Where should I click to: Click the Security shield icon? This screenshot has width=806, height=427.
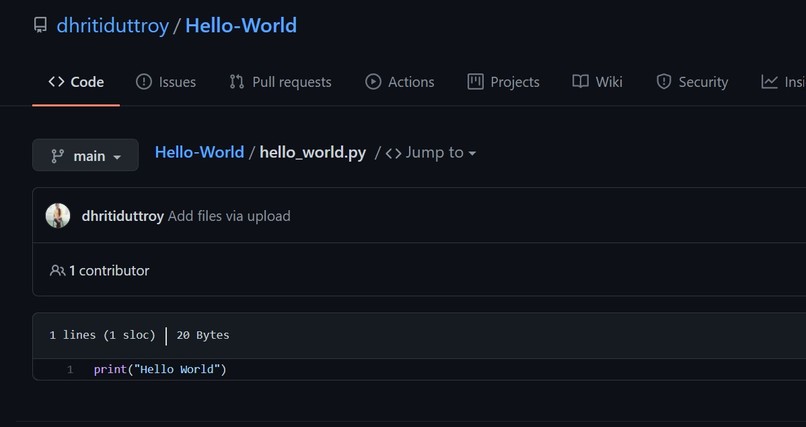(664, 82)
